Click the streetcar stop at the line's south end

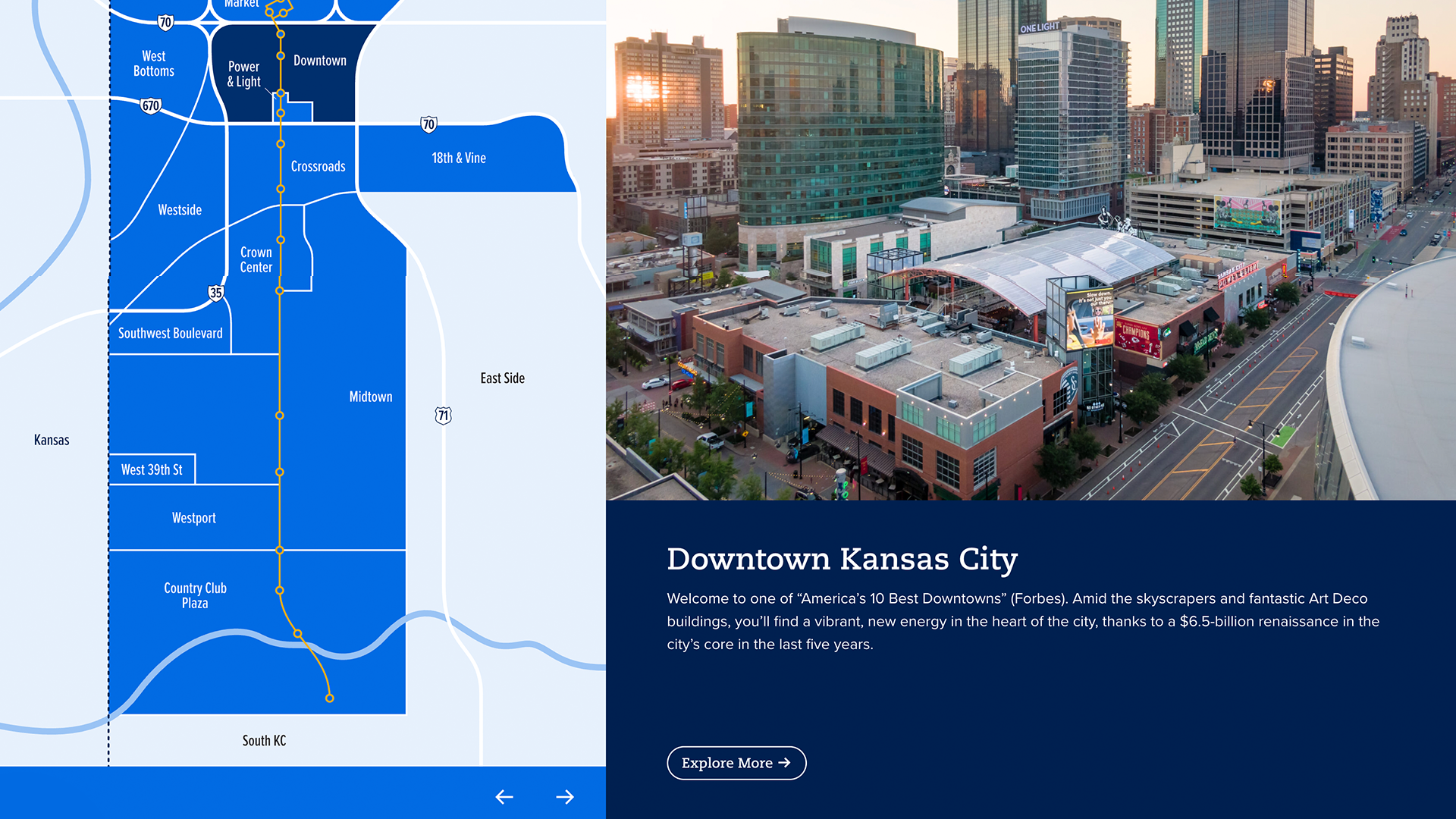(330, 698)
